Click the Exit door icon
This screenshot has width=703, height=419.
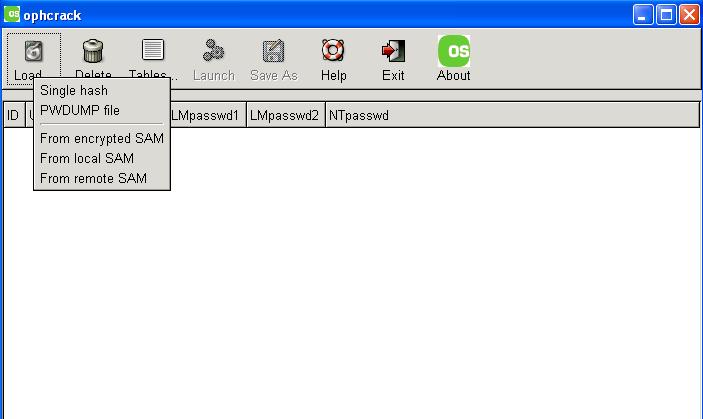(393, 51)
